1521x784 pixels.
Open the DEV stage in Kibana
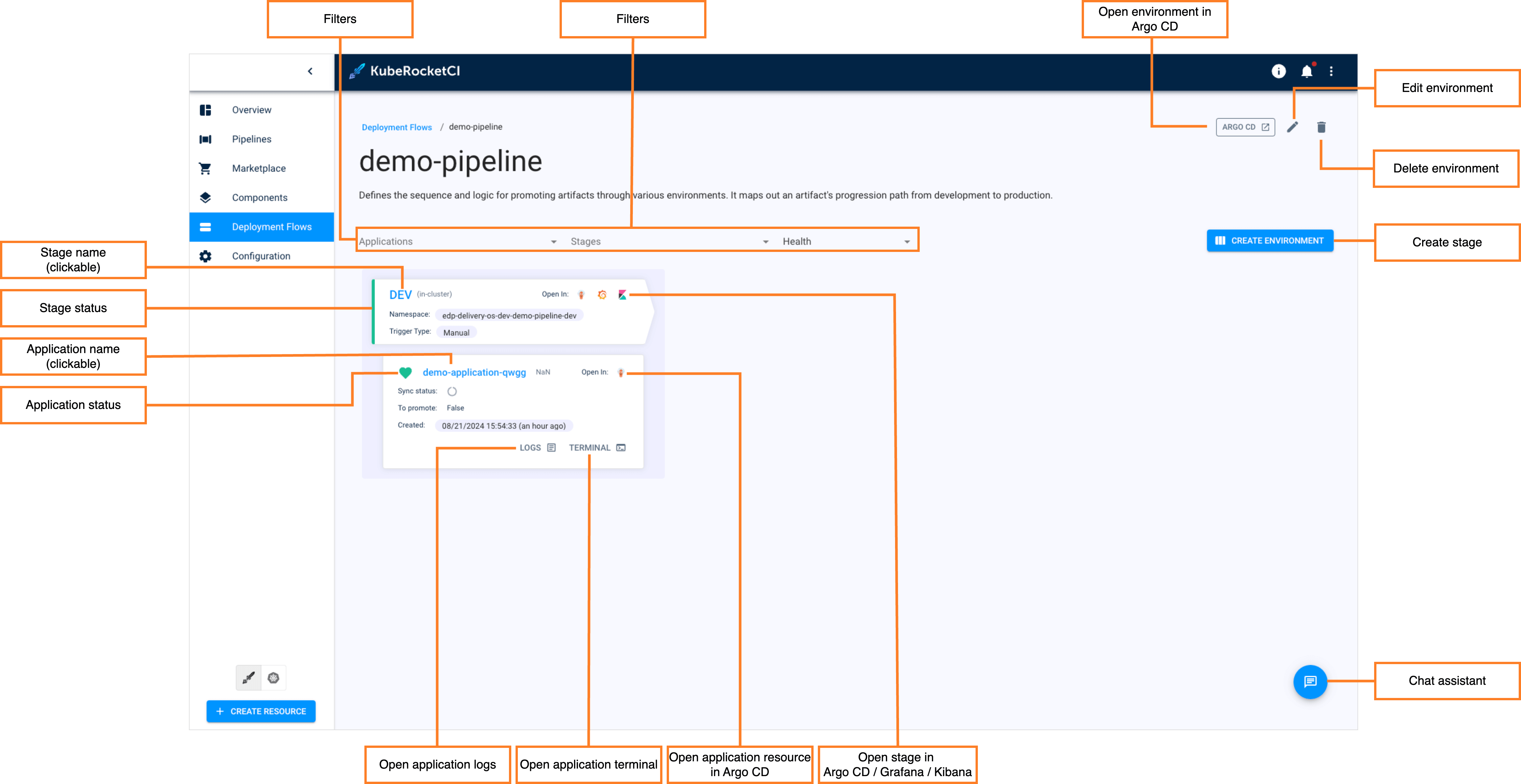pyautogui.click(x=622, y=294)
